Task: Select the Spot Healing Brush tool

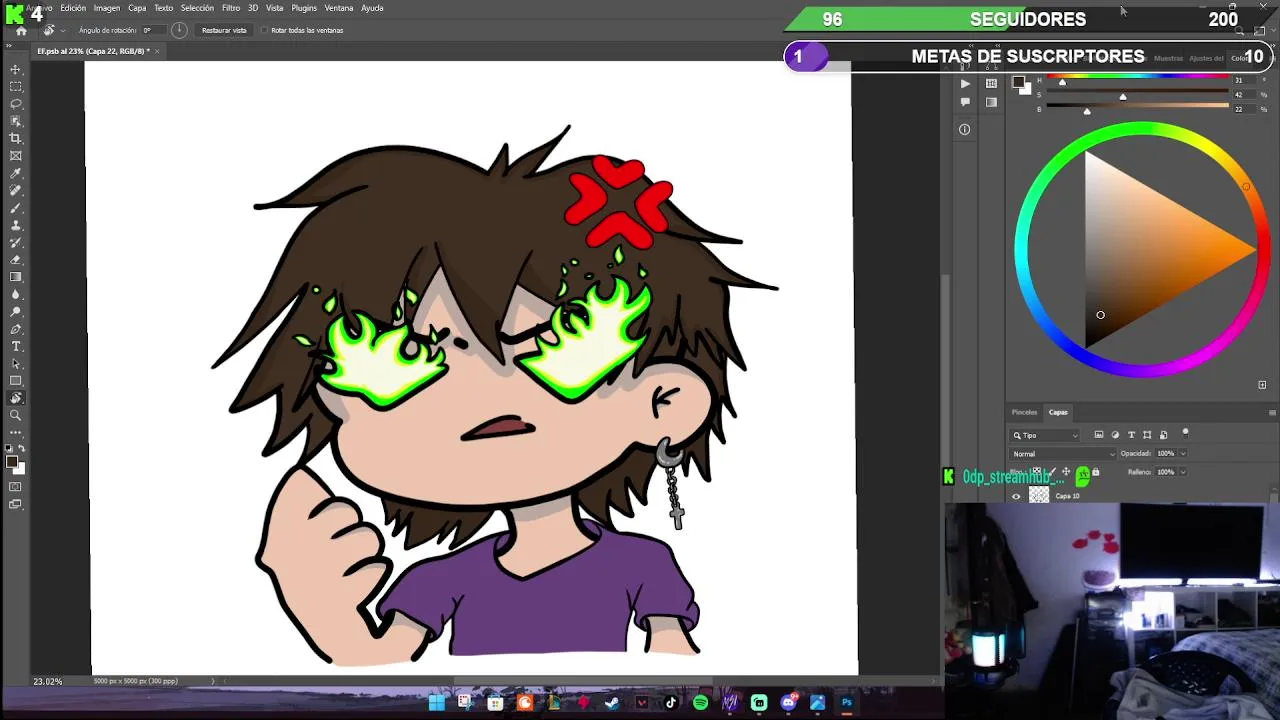Action: pyautogui.click(x=16, y=190)
